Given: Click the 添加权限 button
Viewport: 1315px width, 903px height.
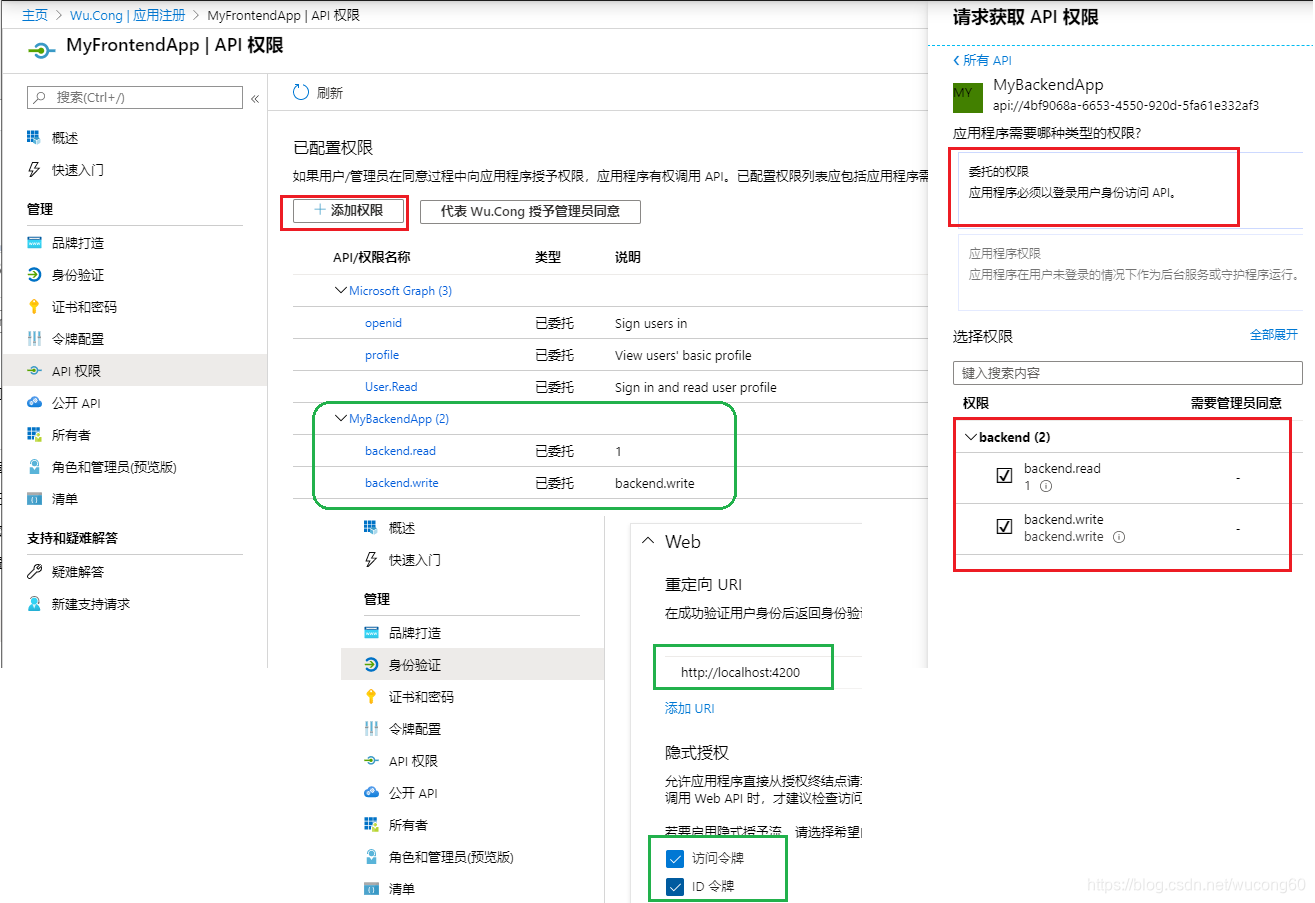Looking at the screenshot, I should click(x=349, y=211).
